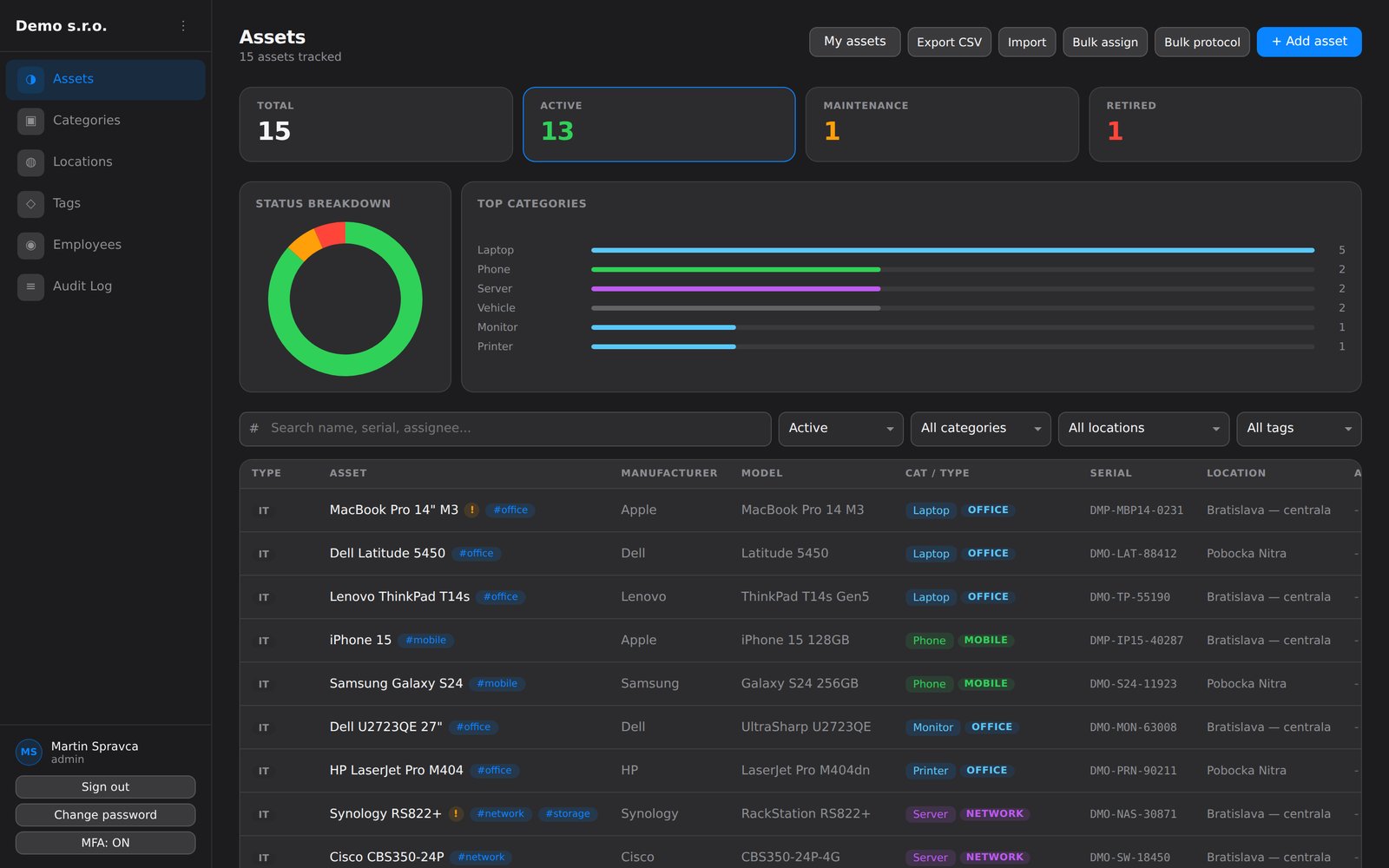Click Laptop badge in Lenovo ThinkPad row
1389x868 pixels.
[931, 597]
